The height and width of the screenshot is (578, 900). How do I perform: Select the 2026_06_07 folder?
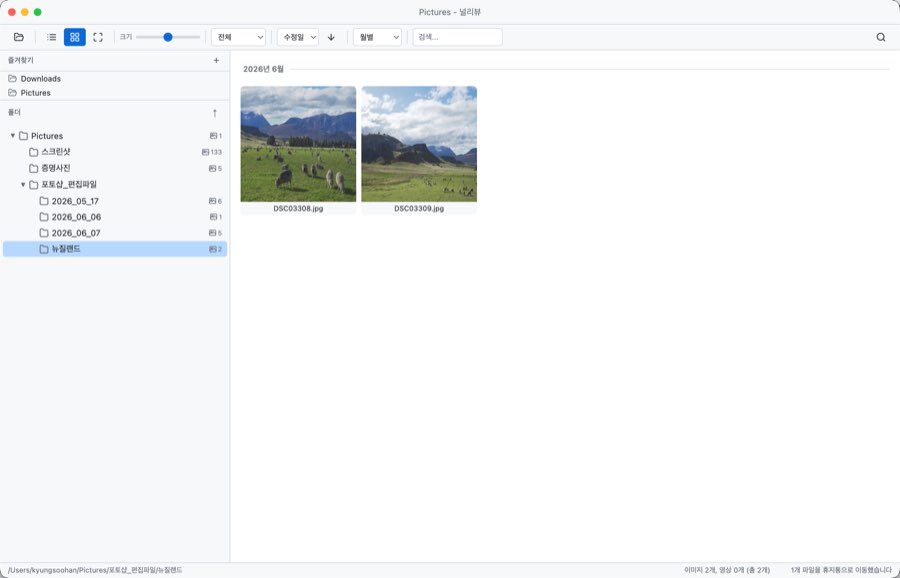pos(115,233)
